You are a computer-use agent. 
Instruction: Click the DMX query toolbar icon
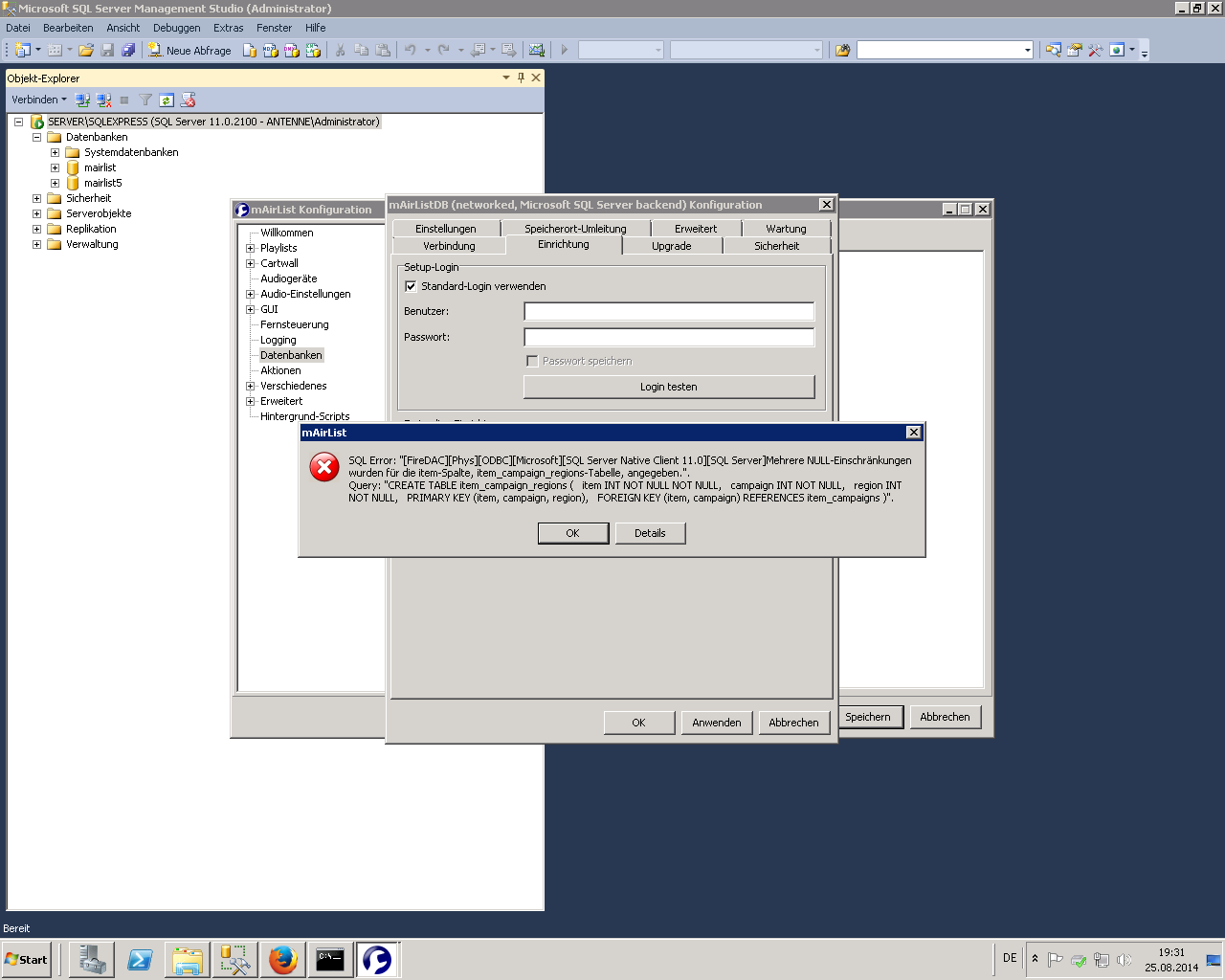coord(292,50)
